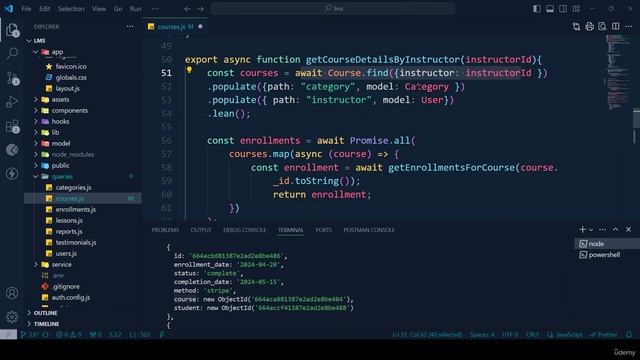Click the Explorer more actions ellipsis
This screenshot has height=360, width=640.
coord(130,27)
